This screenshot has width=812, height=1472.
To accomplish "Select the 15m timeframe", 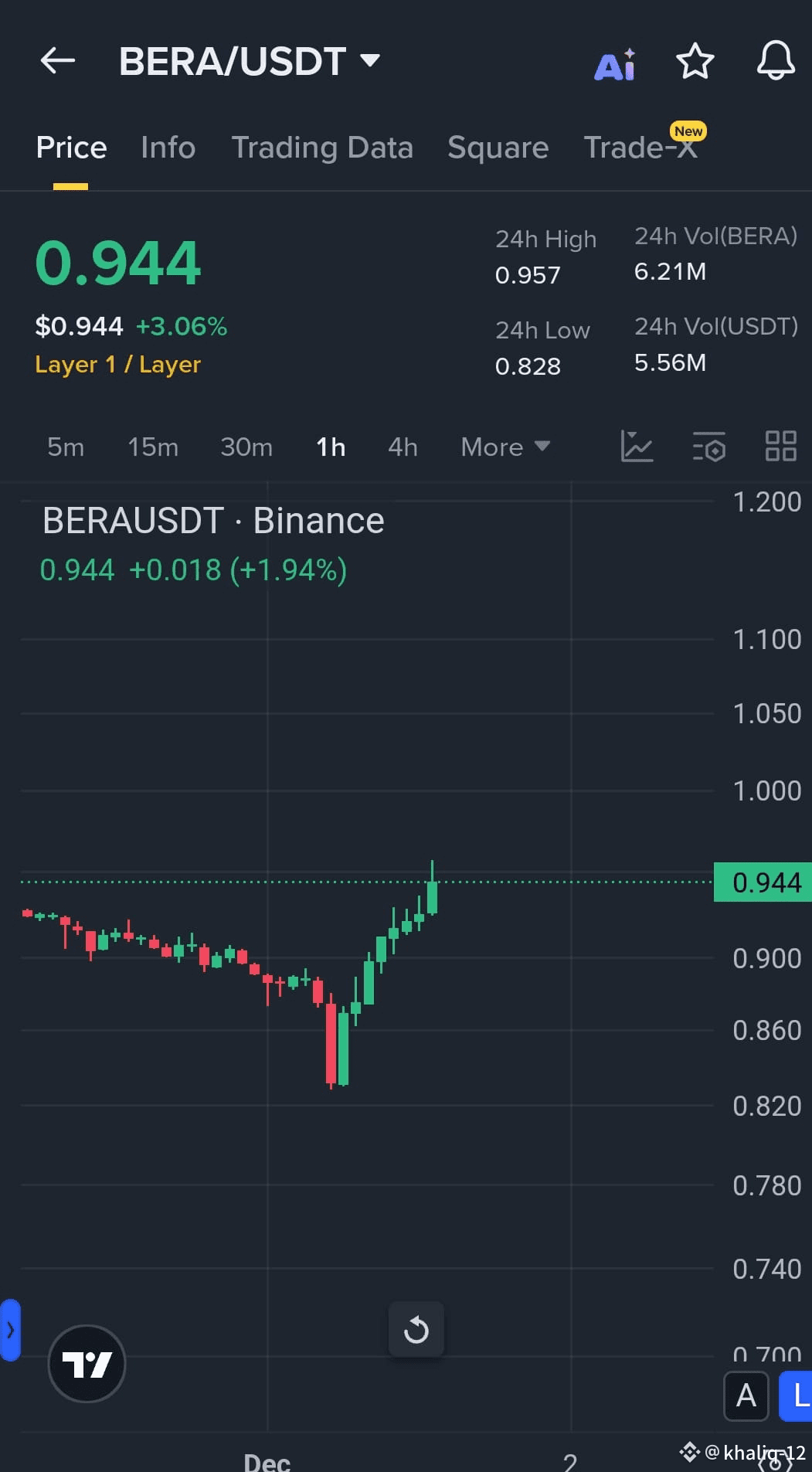I will 153,447.
